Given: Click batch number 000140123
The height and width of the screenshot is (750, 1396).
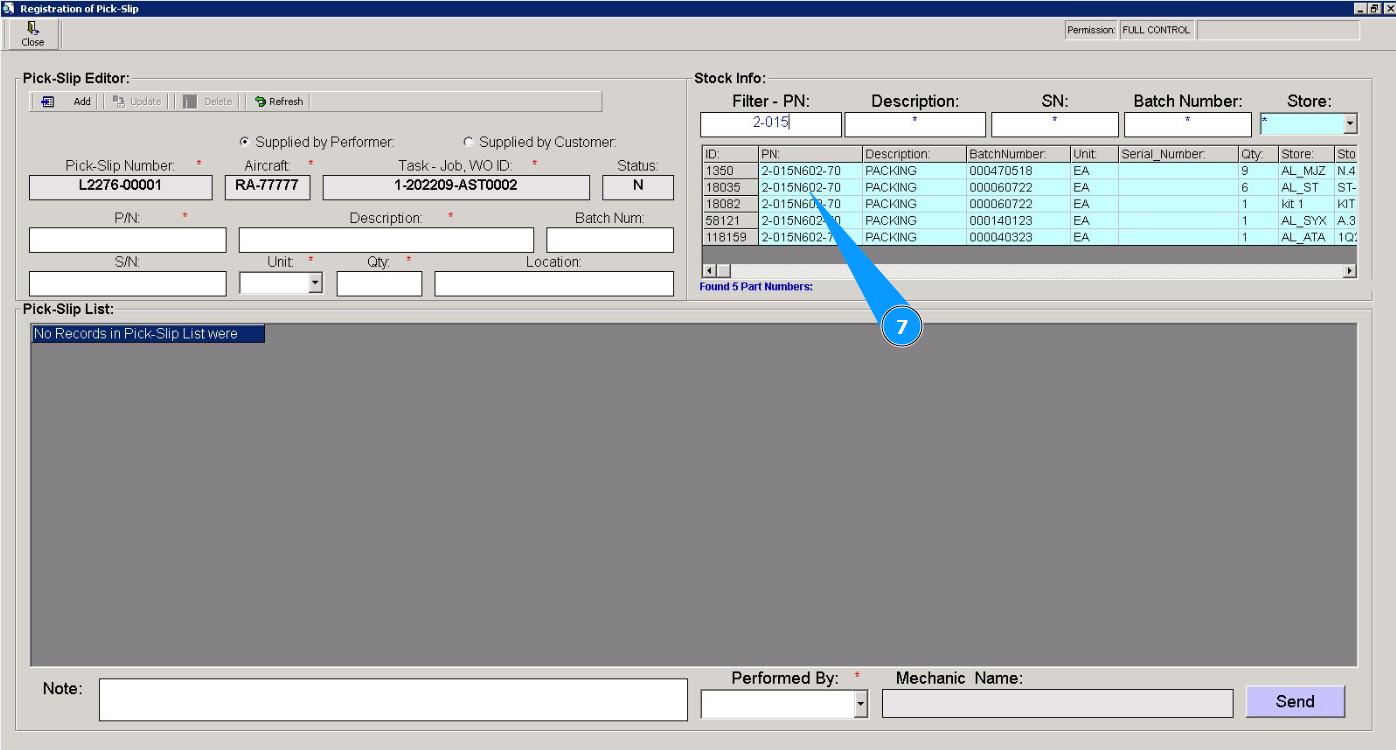Looking at the screenshot, I should [1018, 221].
